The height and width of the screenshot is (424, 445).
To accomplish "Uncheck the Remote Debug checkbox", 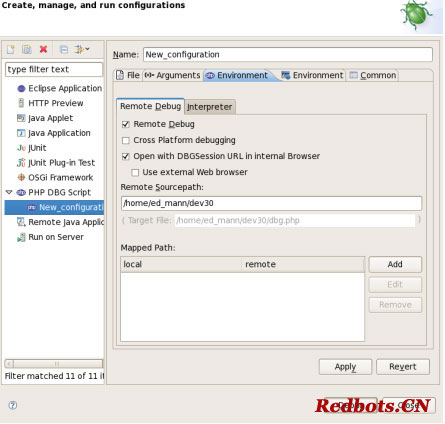I will (126, 124).
